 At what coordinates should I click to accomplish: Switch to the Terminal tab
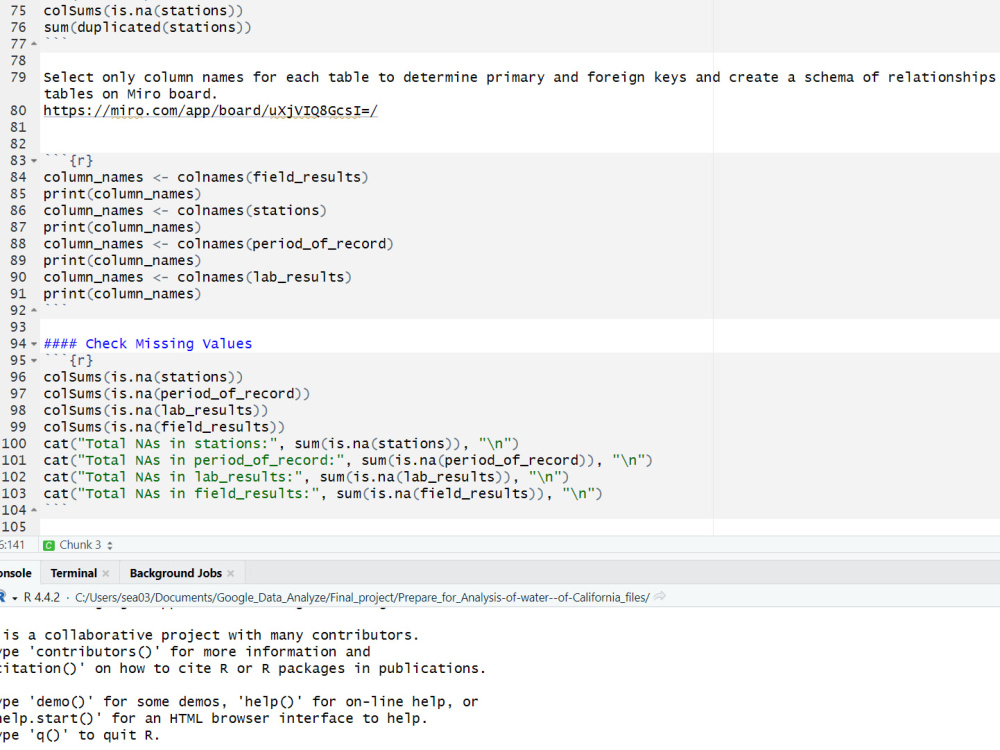pyautogui.click(x=73, y=573)
